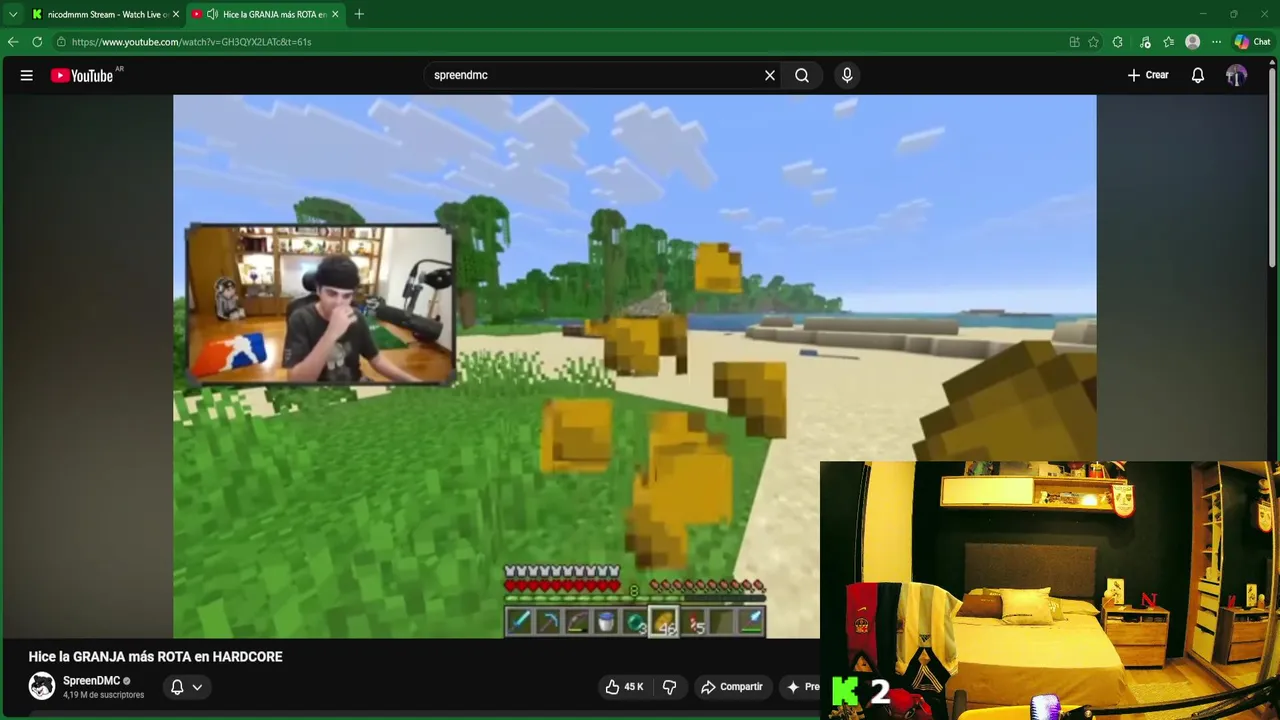
Task: Open the SpreenDMC channel avatar
Action: coord(42,686)
